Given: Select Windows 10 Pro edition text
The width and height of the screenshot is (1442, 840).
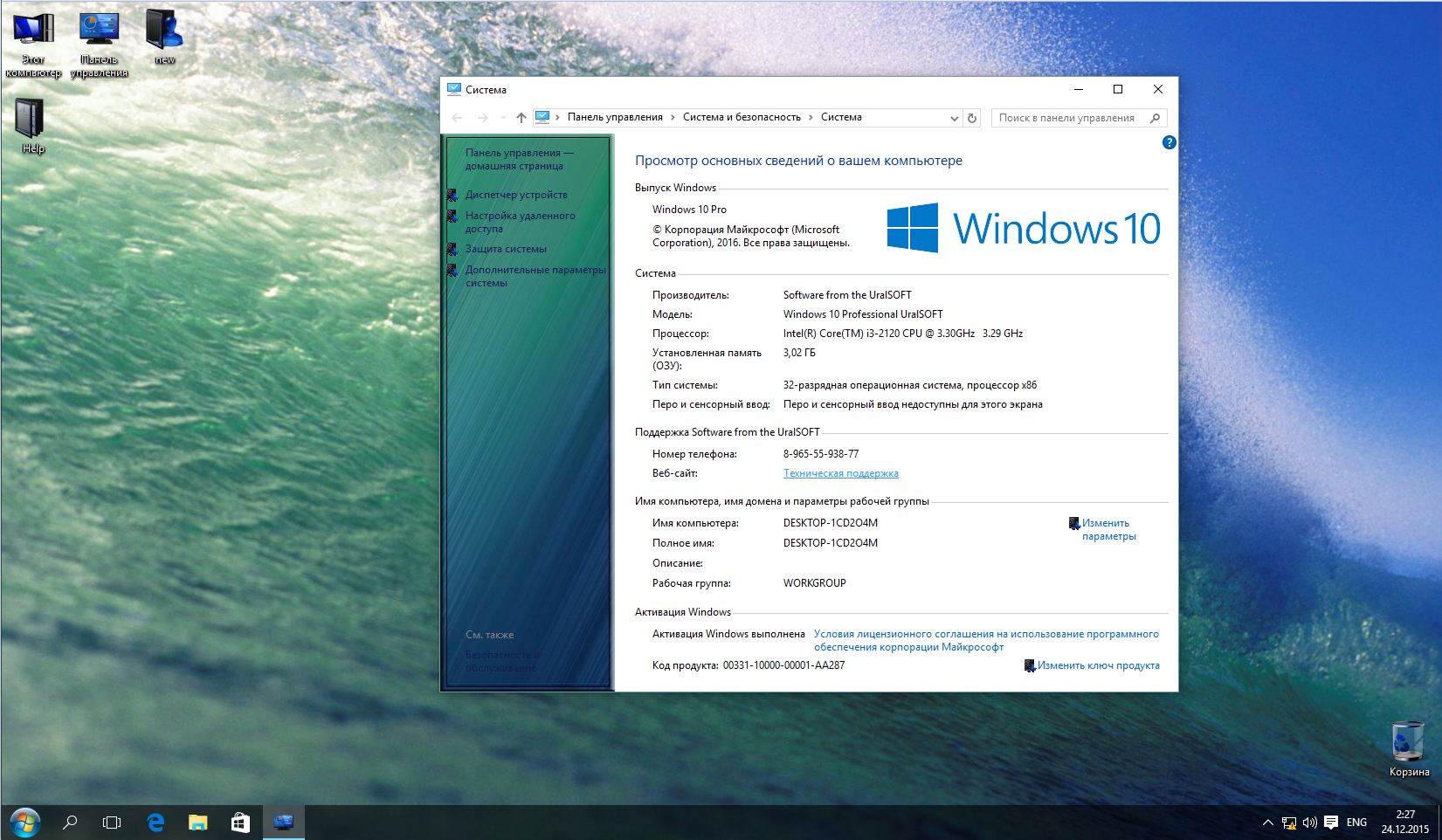Looking at the screenshot, I should coord(689,210).
